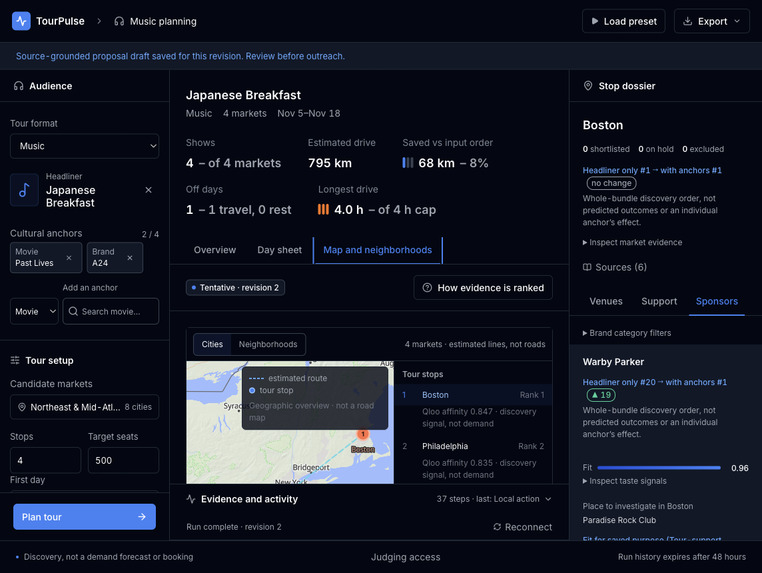Click Warby Parker headliner only #20 link
Screen dimensions: 762x573
655,382
